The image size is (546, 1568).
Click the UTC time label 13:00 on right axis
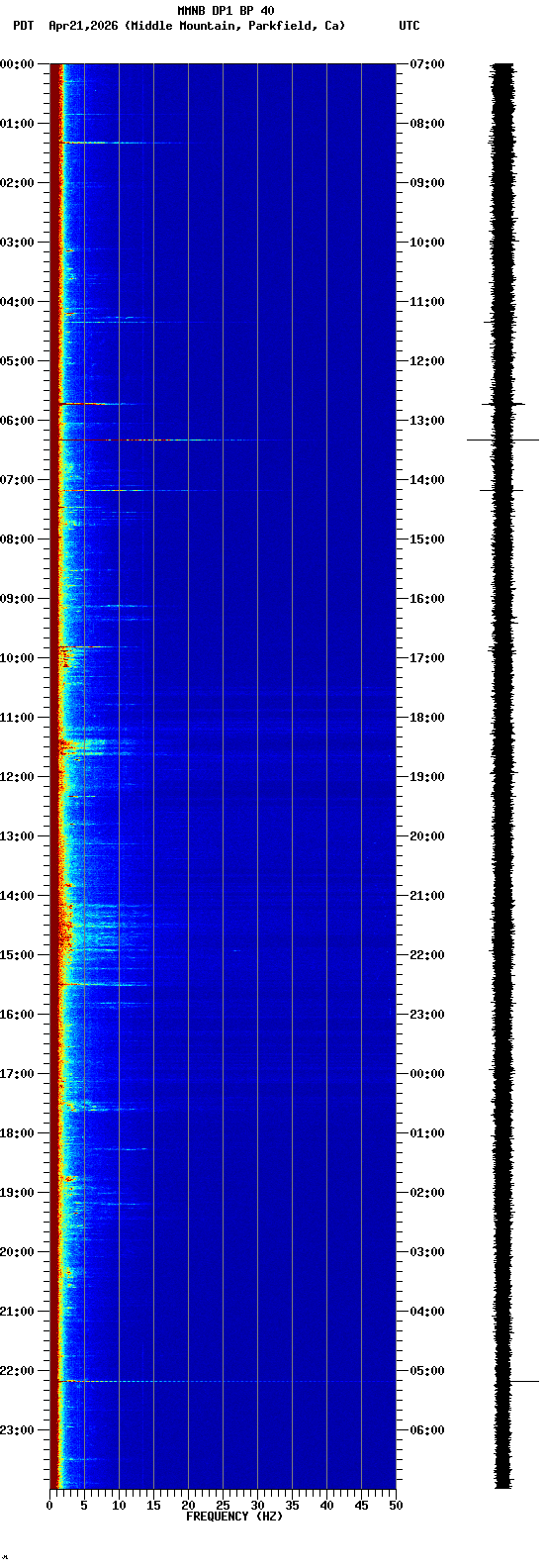427,421
